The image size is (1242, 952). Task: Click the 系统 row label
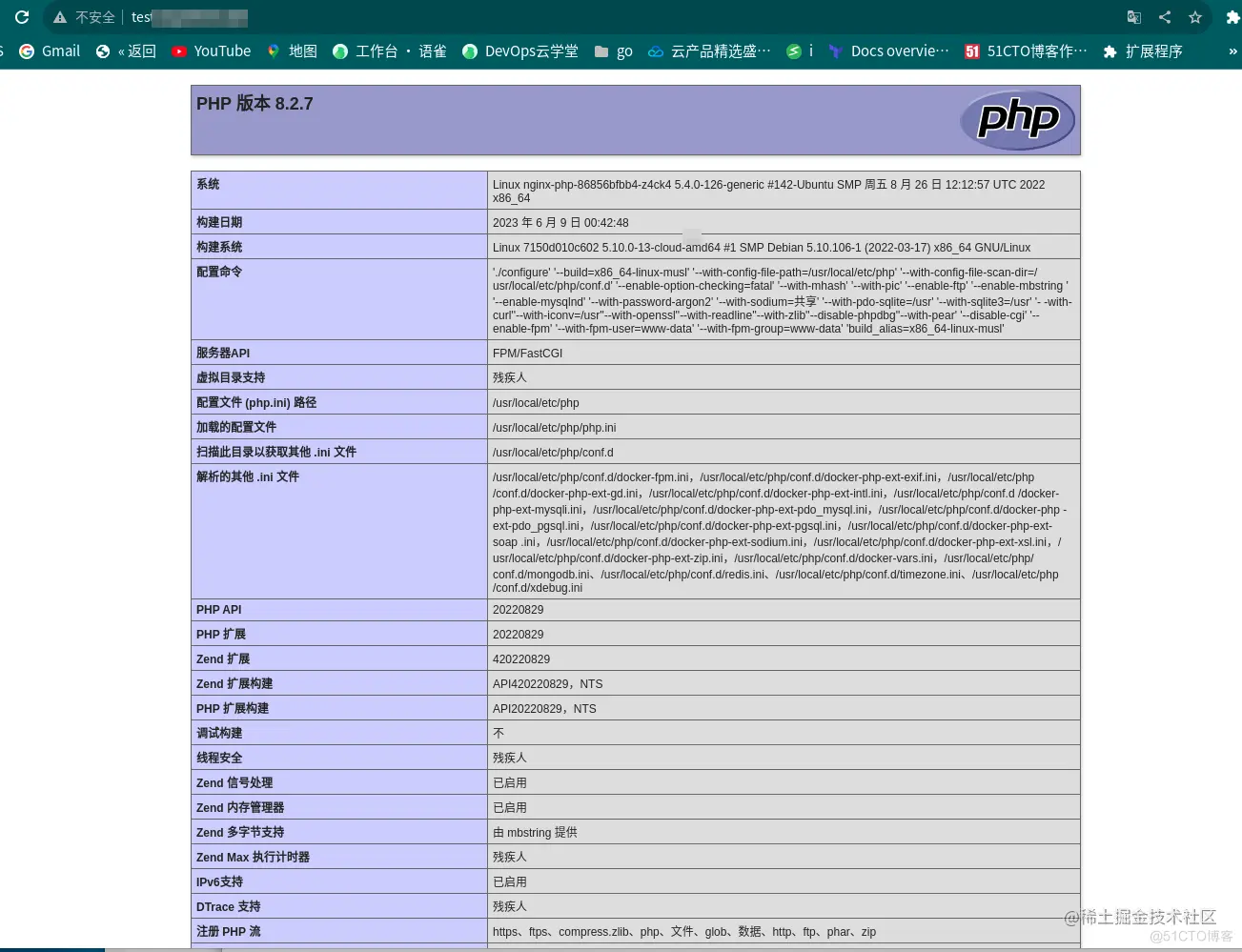click(208, 184)
